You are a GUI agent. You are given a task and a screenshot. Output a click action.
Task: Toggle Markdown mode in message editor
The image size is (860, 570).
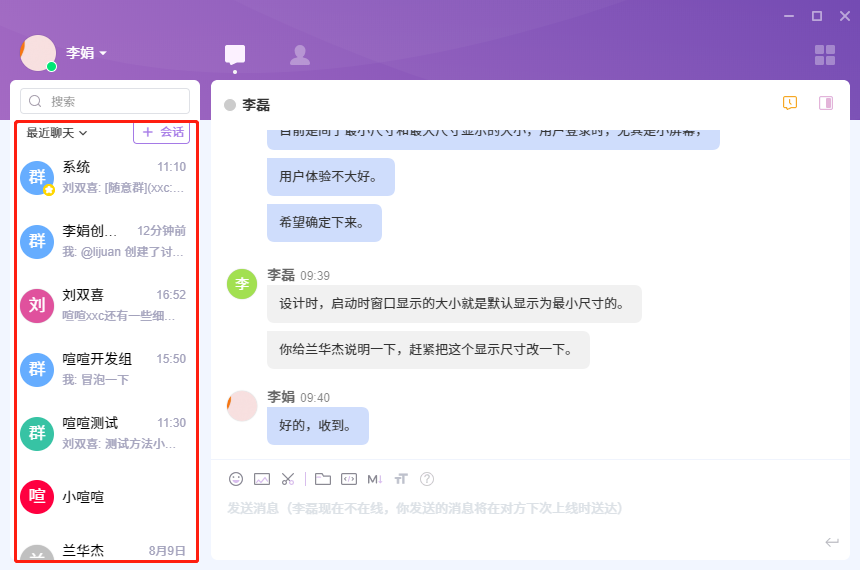coord(375,479)
